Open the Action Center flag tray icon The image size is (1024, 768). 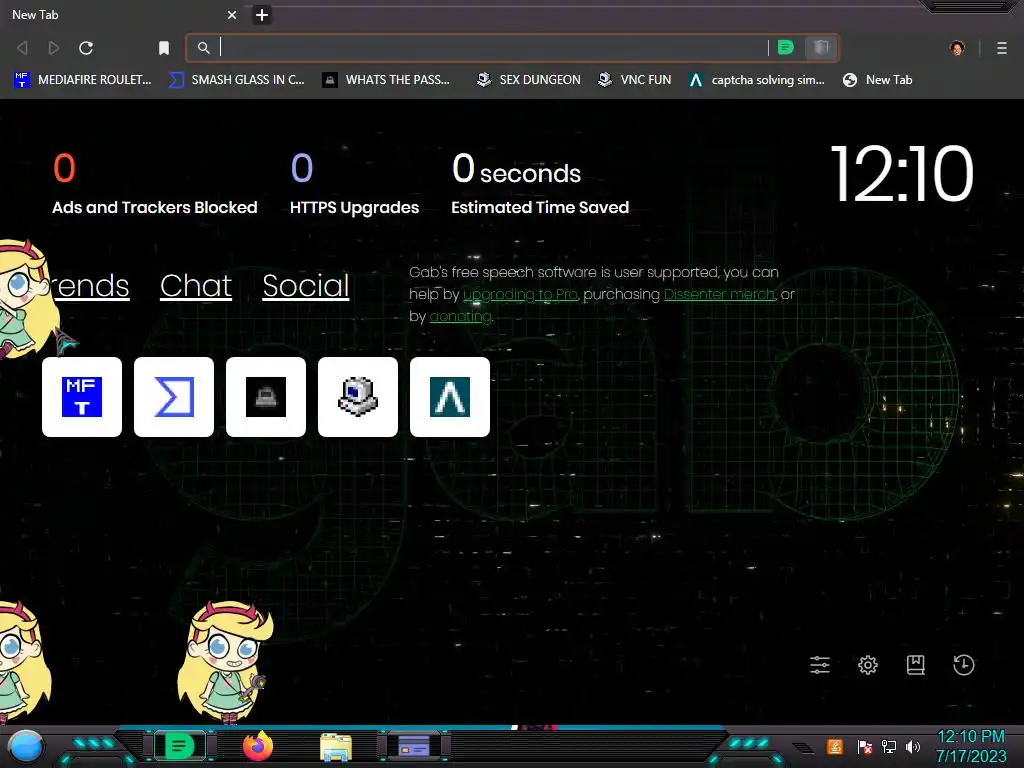pyautogui.click(x=865, y=746)
